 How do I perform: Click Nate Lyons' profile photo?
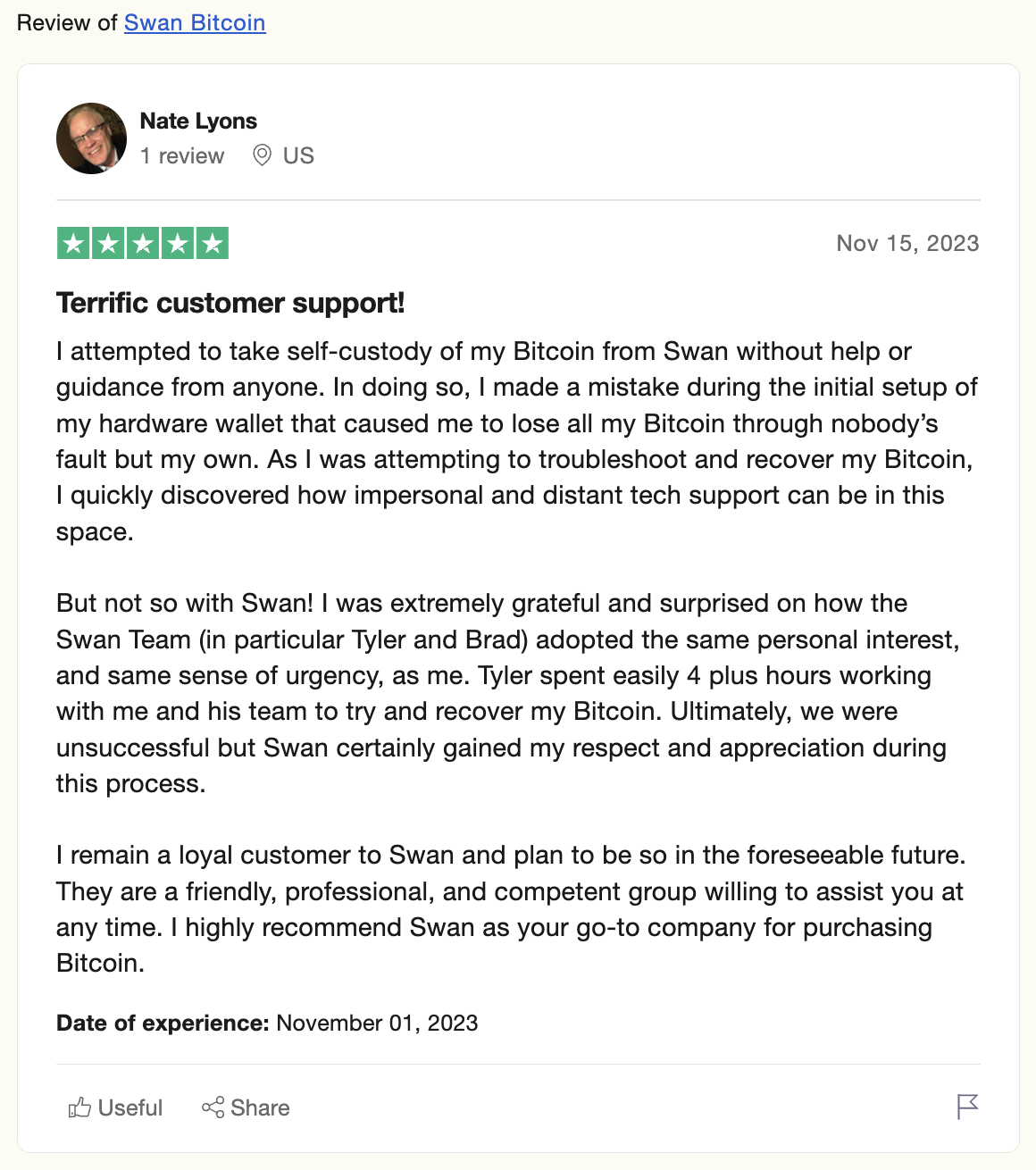(x=92, y=138)
